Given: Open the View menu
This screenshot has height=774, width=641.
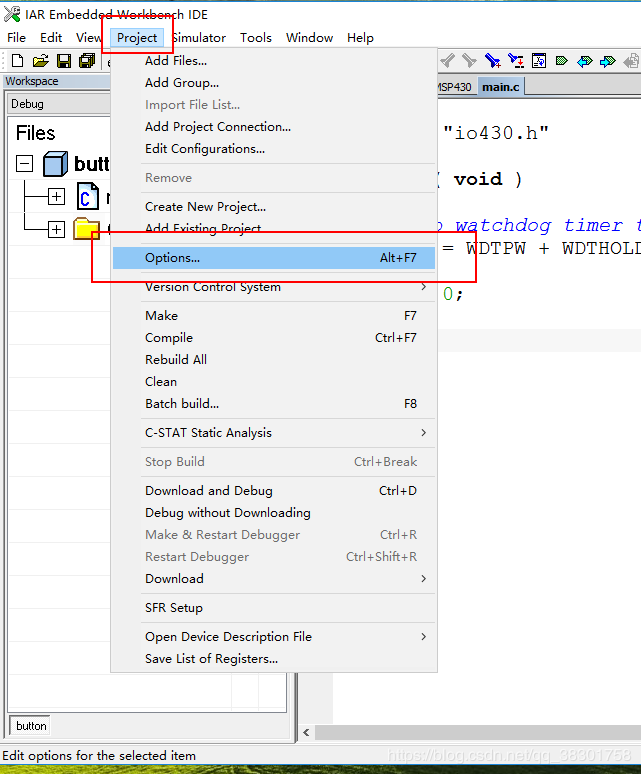Looking at the screenshot, I should point(89,38).
